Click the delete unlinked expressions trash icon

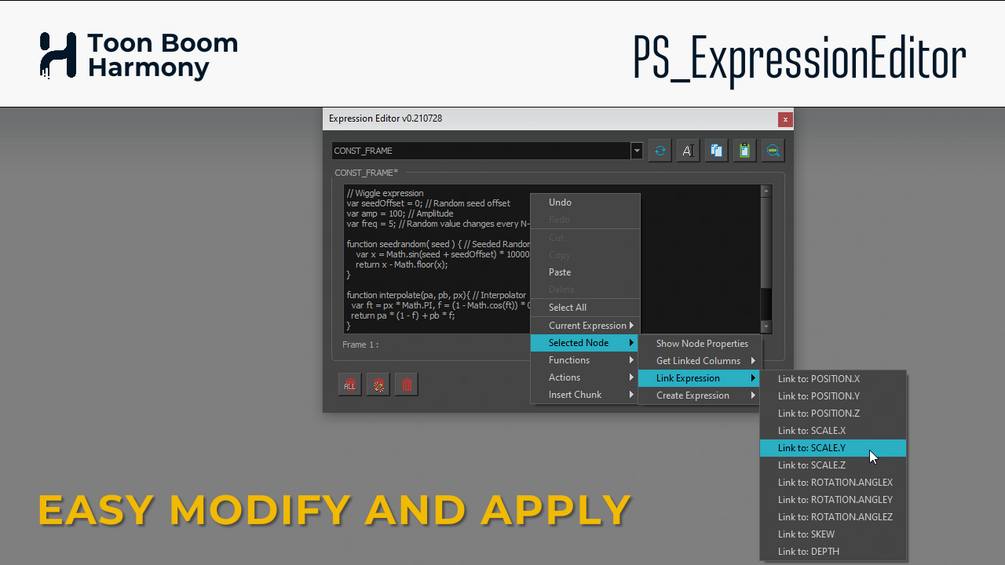[378, 384]
